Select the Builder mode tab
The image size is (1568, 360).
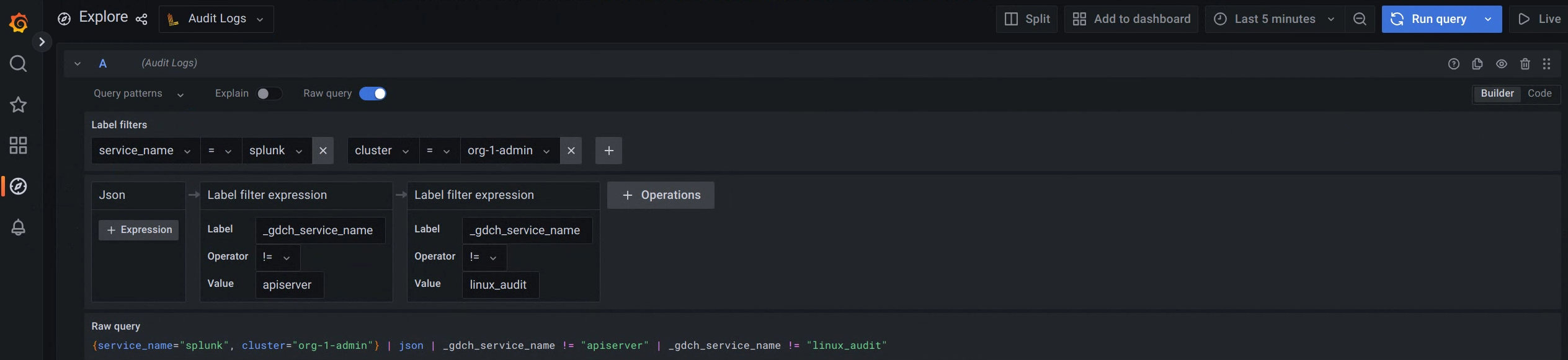[x=1497, y=94]
